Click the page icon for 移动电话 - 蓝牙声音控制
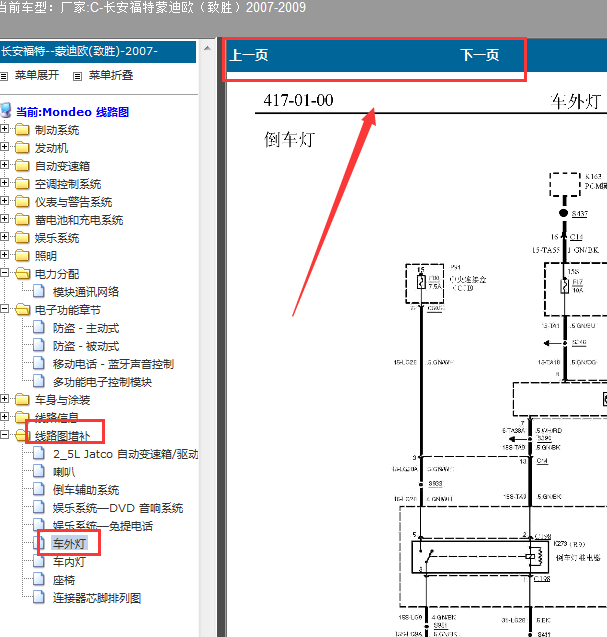607x637 pixels. click(x=39, y=363)
